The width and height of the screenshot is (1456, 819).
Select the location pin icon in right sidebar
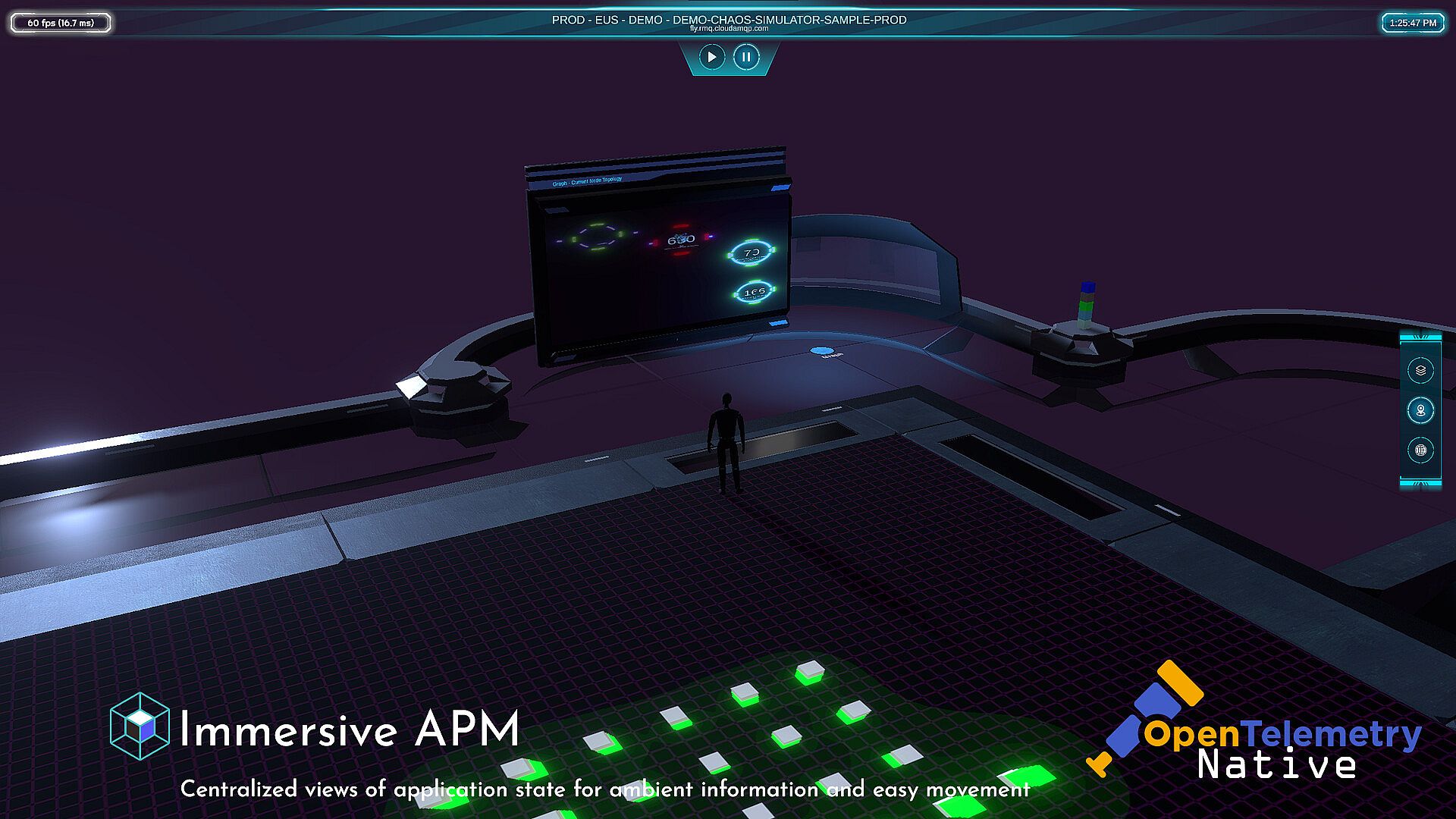(1420, 410)
